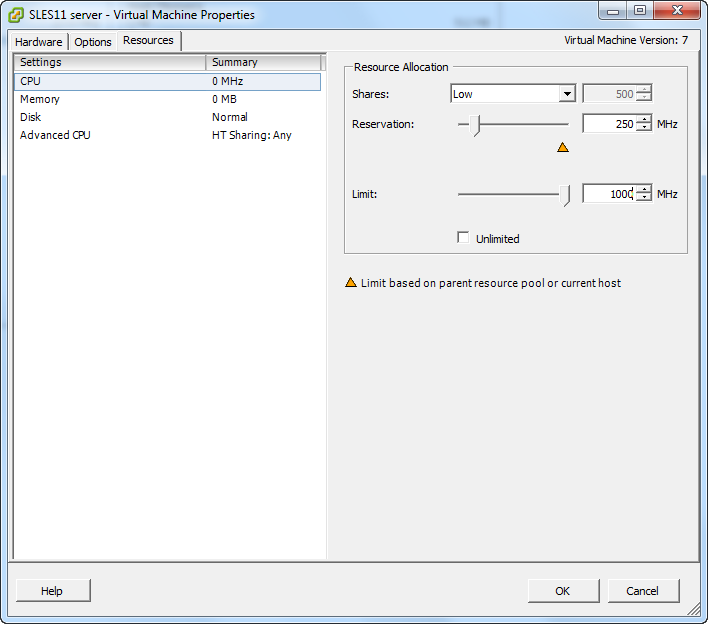Click the Help button
This screenshot has height=624, width=708.
click(x=53, y=591)
